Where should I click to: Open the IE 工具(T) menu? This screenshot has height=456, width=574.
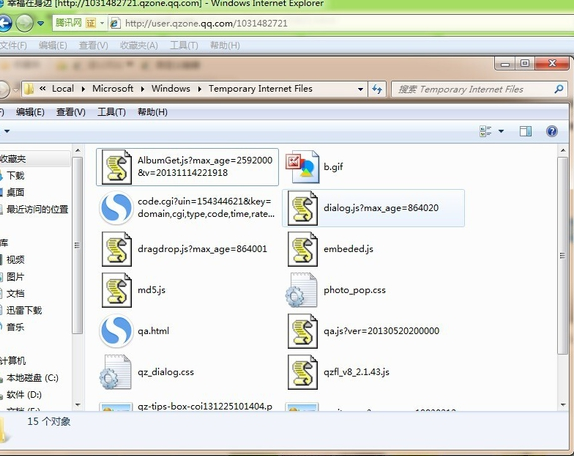click(x=184, y=45)
